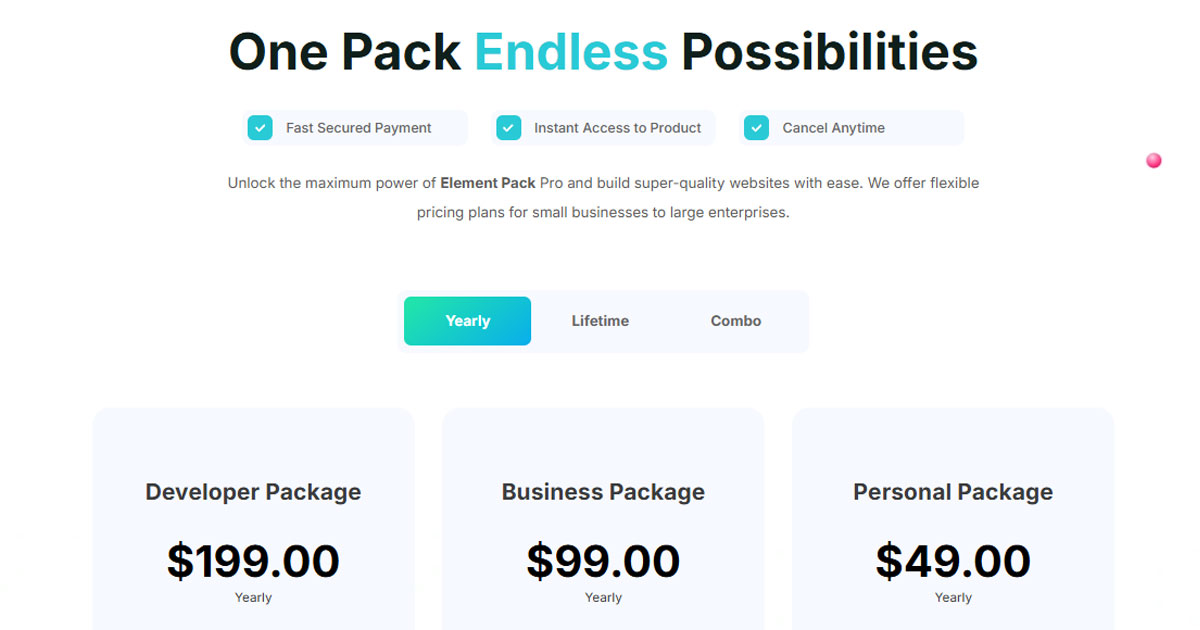
Task: Switch billing to Combo plans
Action: pyautogui.click(x=735, y=321)
